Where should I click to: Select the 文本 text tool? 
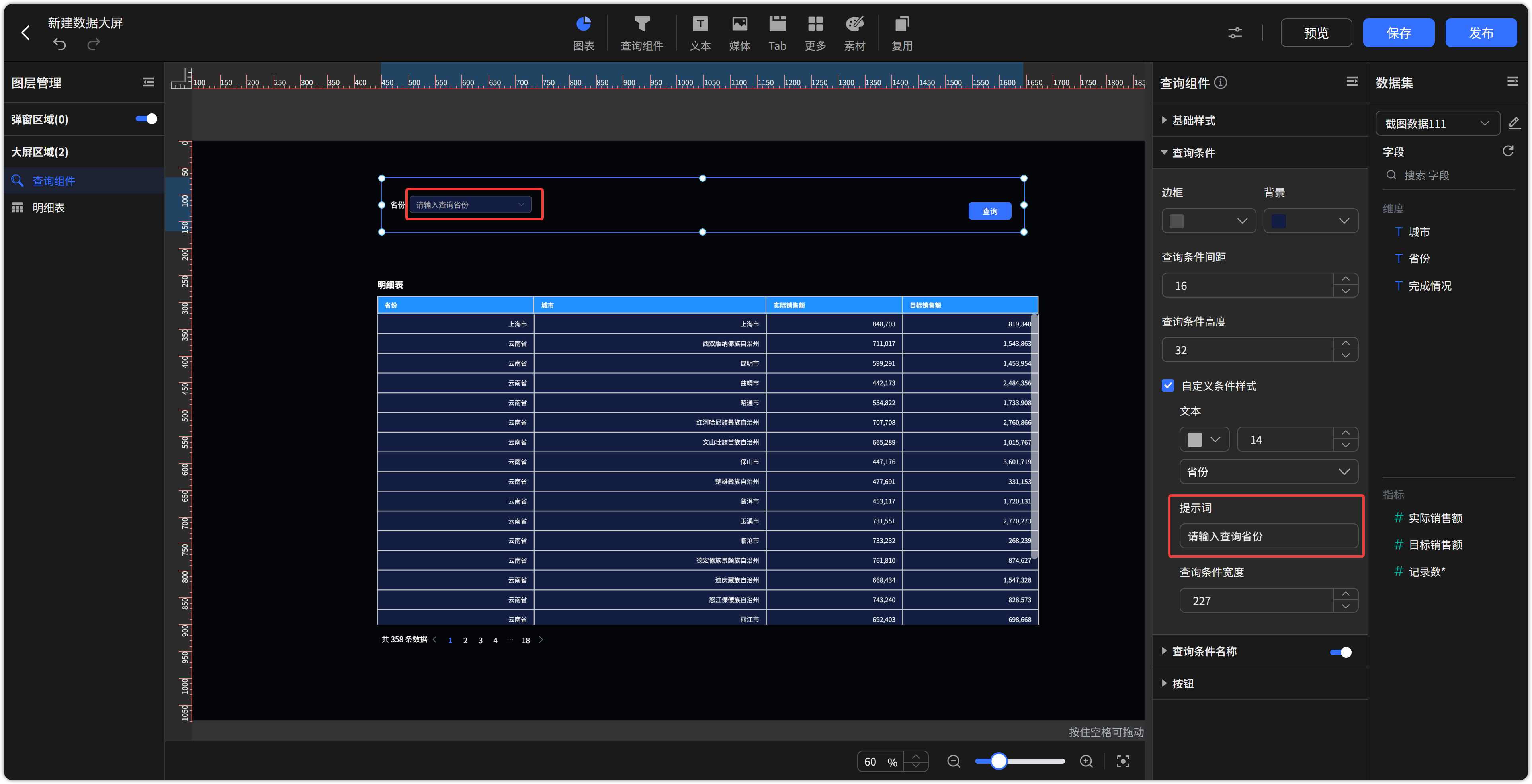700,33
